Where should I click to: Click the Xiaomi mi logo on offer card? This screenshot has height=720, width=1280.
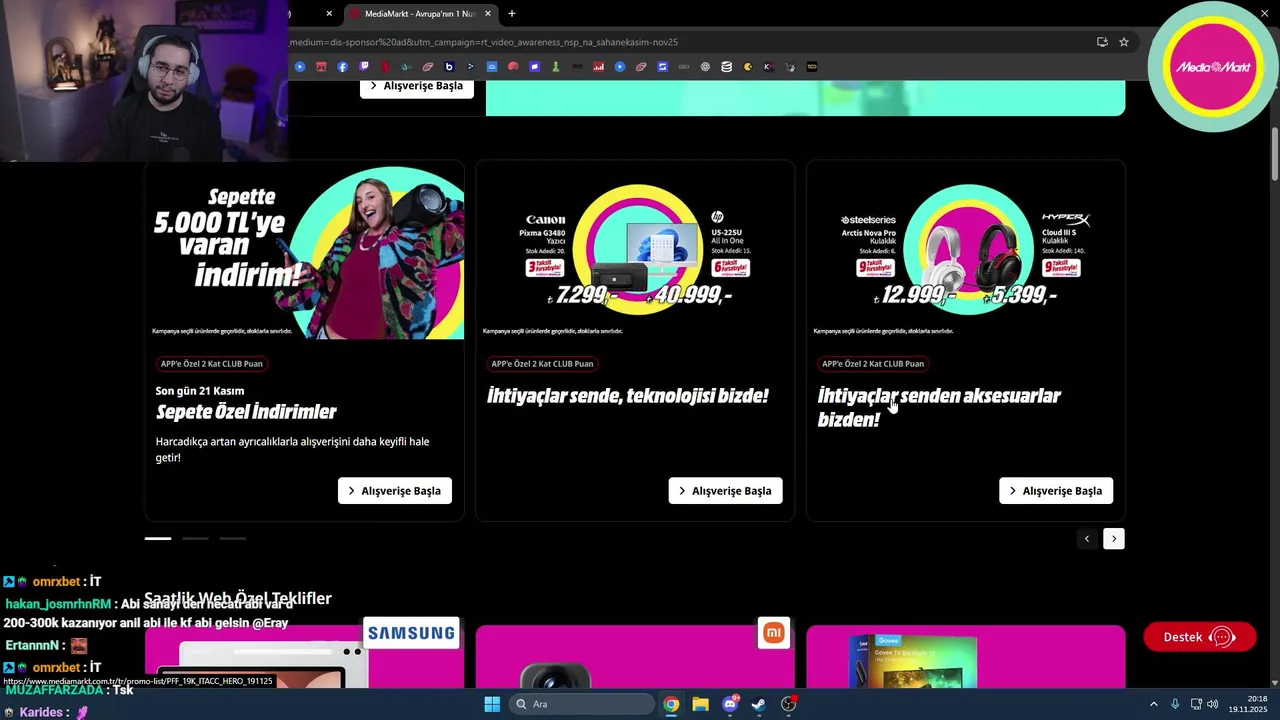pyautogui.click(x=773, y=633)
